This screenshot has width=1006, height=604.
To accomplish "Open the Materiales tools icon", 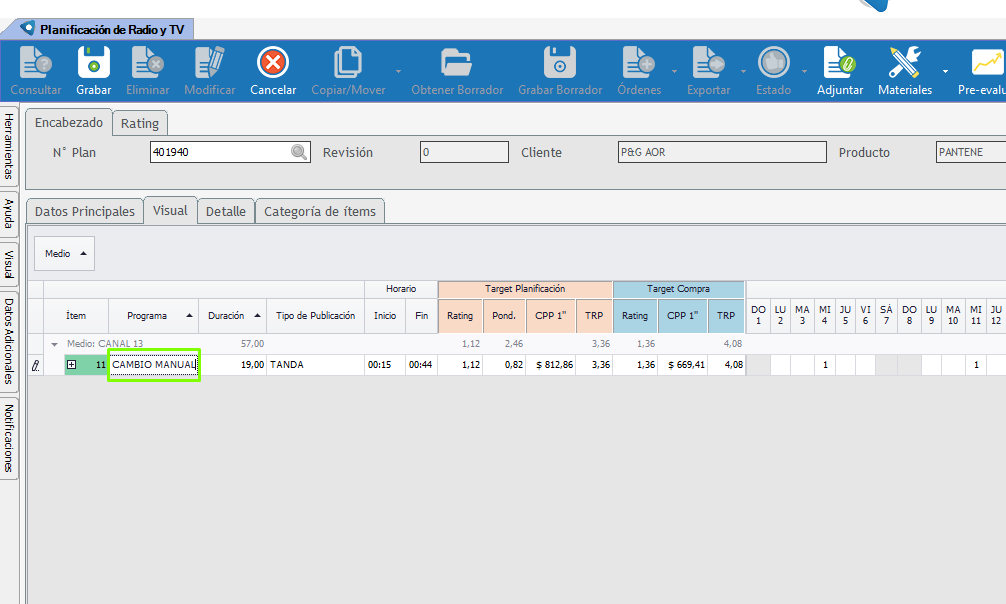I will (904, 63).
